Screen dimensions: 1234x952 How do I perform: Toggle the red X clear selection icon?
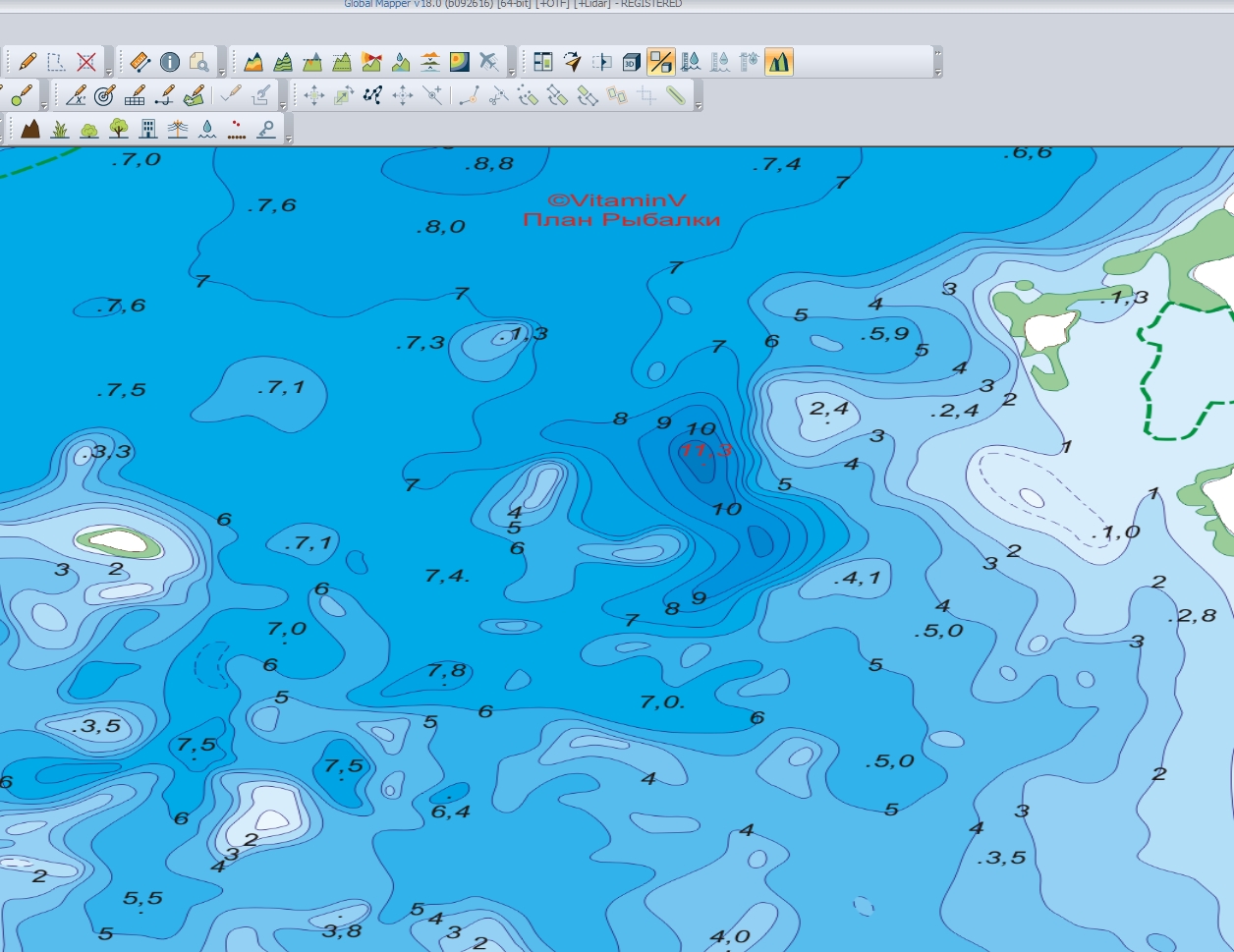86,62
